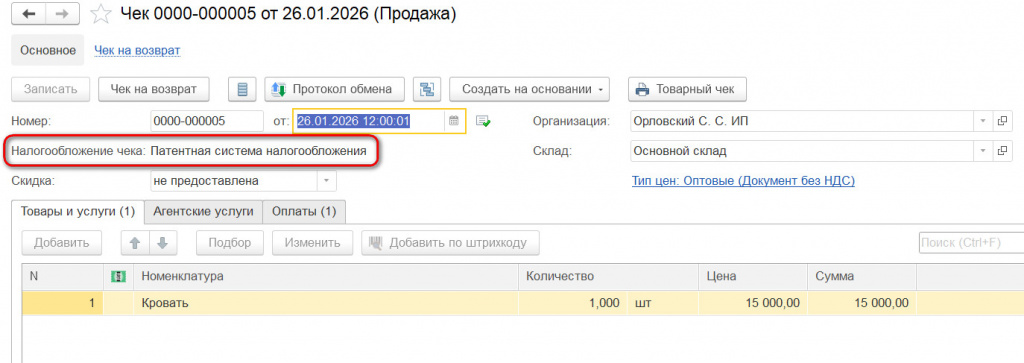Open Тип цен: Оптовые link
Screen dimensions: 1024x363
point(743,180)
